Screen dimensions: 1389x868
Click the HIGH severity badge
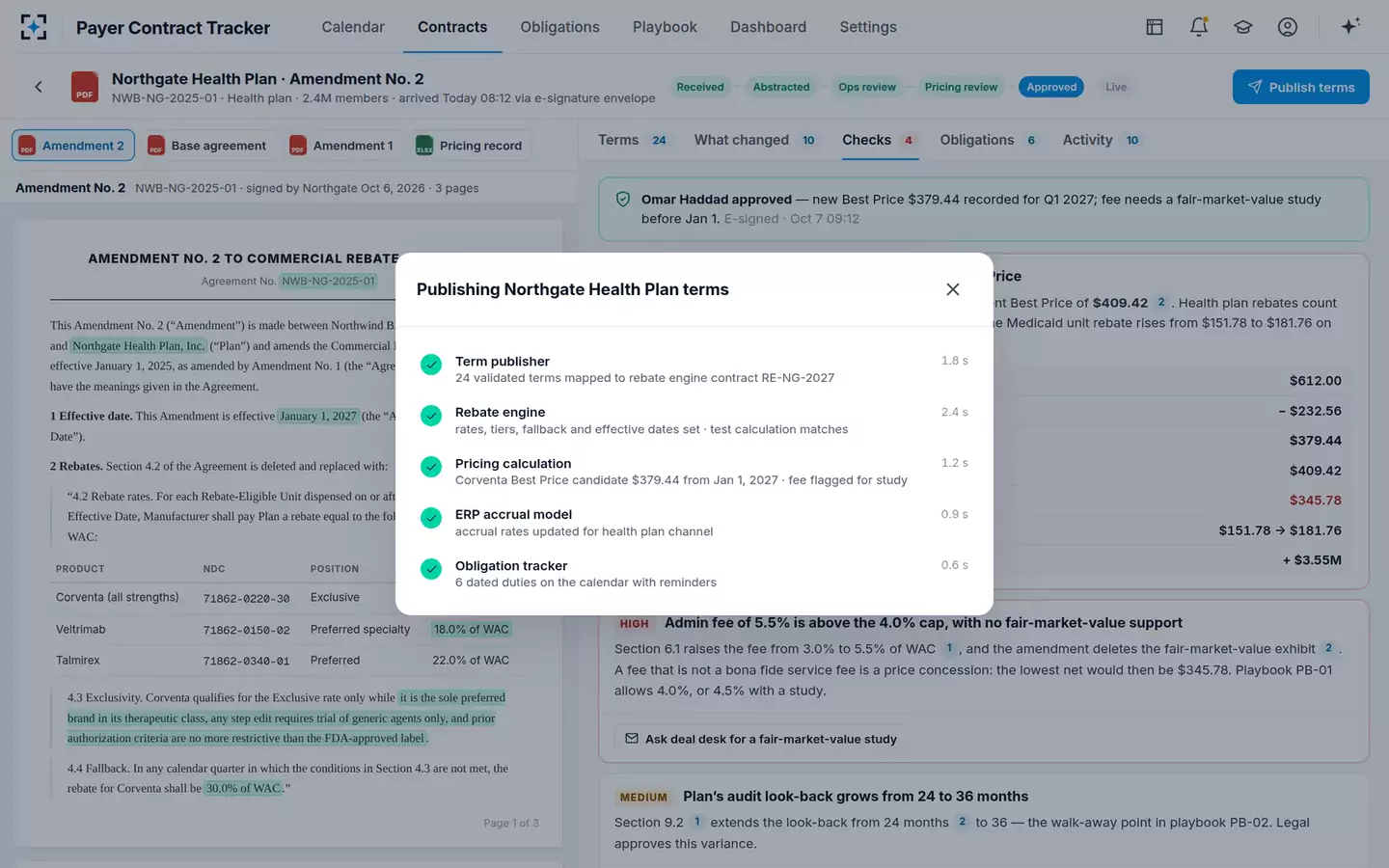(x=634, y=623)
